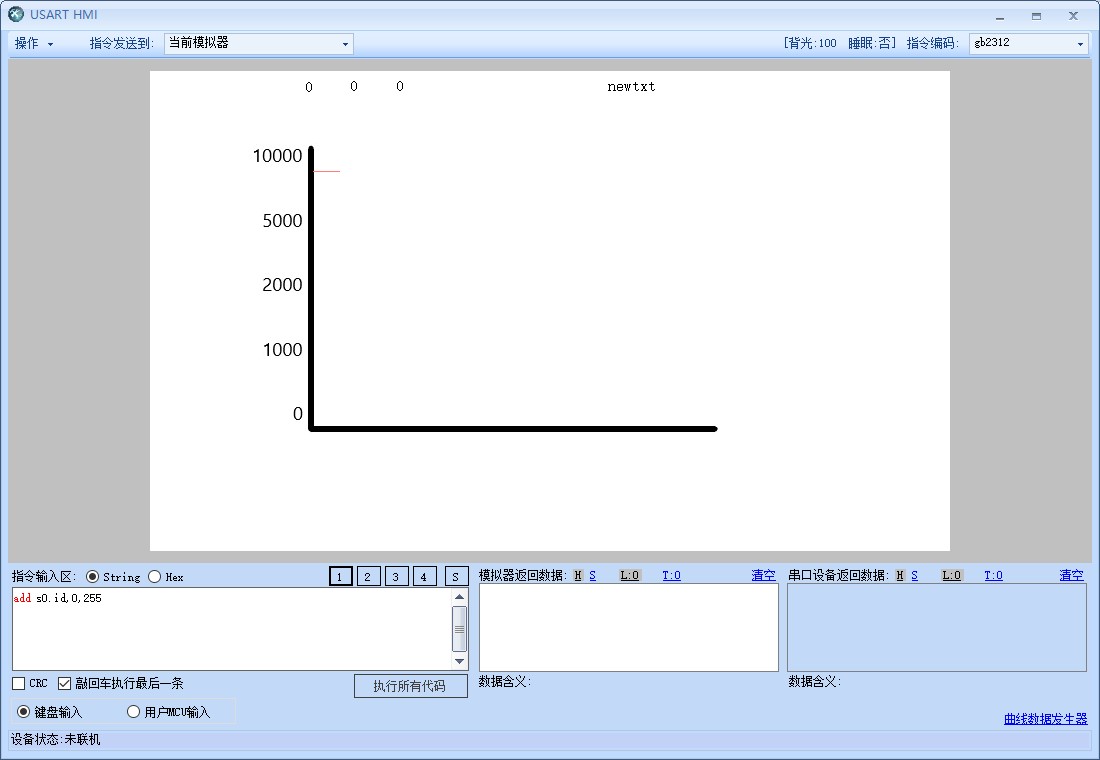
Task: Choose 用户MCU输入 radio option
Action: 134,712
